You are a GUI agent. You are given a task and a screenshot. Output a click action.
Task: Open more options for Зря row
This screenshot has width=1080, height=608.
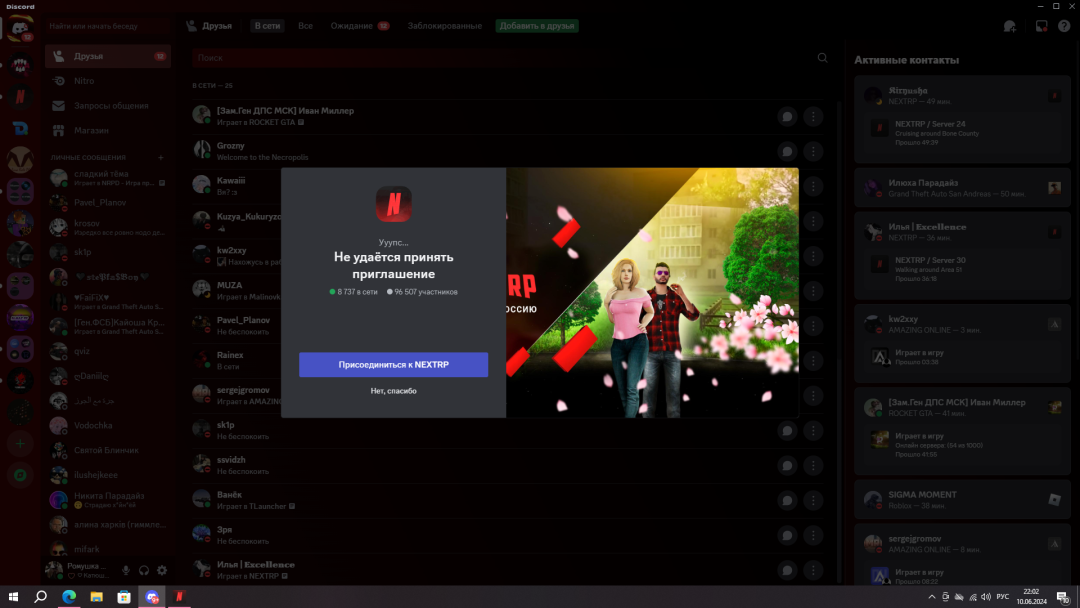click(813, 535)
